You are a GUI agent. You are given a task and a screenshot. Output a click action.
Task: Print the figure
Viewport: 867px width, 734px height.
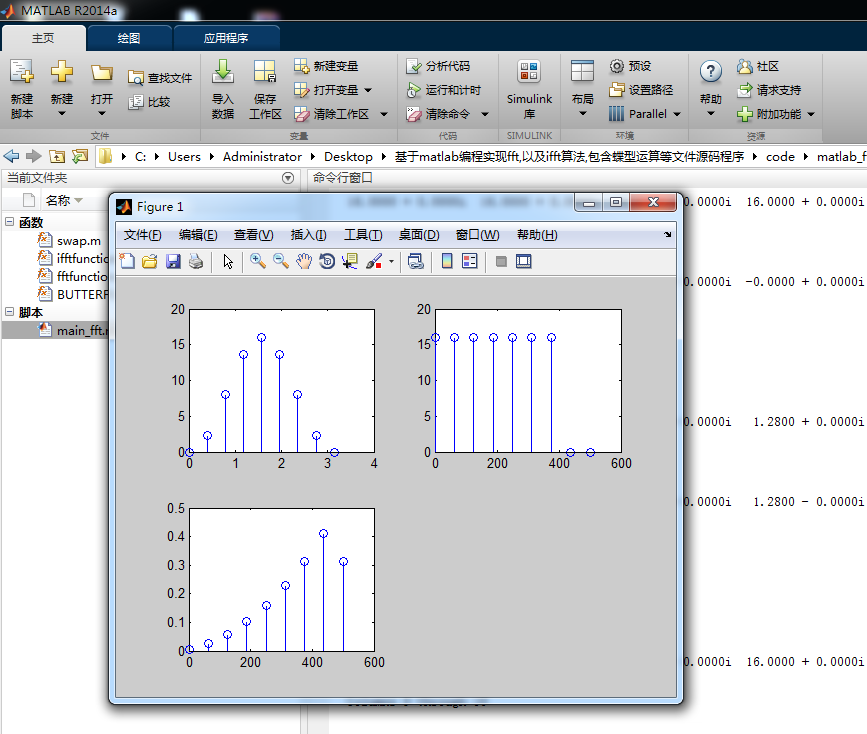(x=196, y=261)
